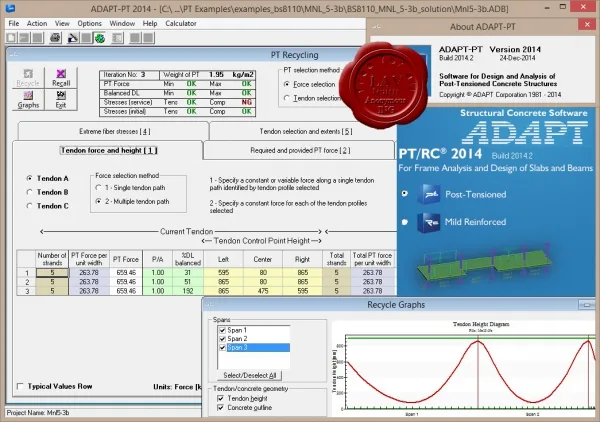Choose 2 - Multiple tendon path
The image size is (600, 422).
click(98, 201)
